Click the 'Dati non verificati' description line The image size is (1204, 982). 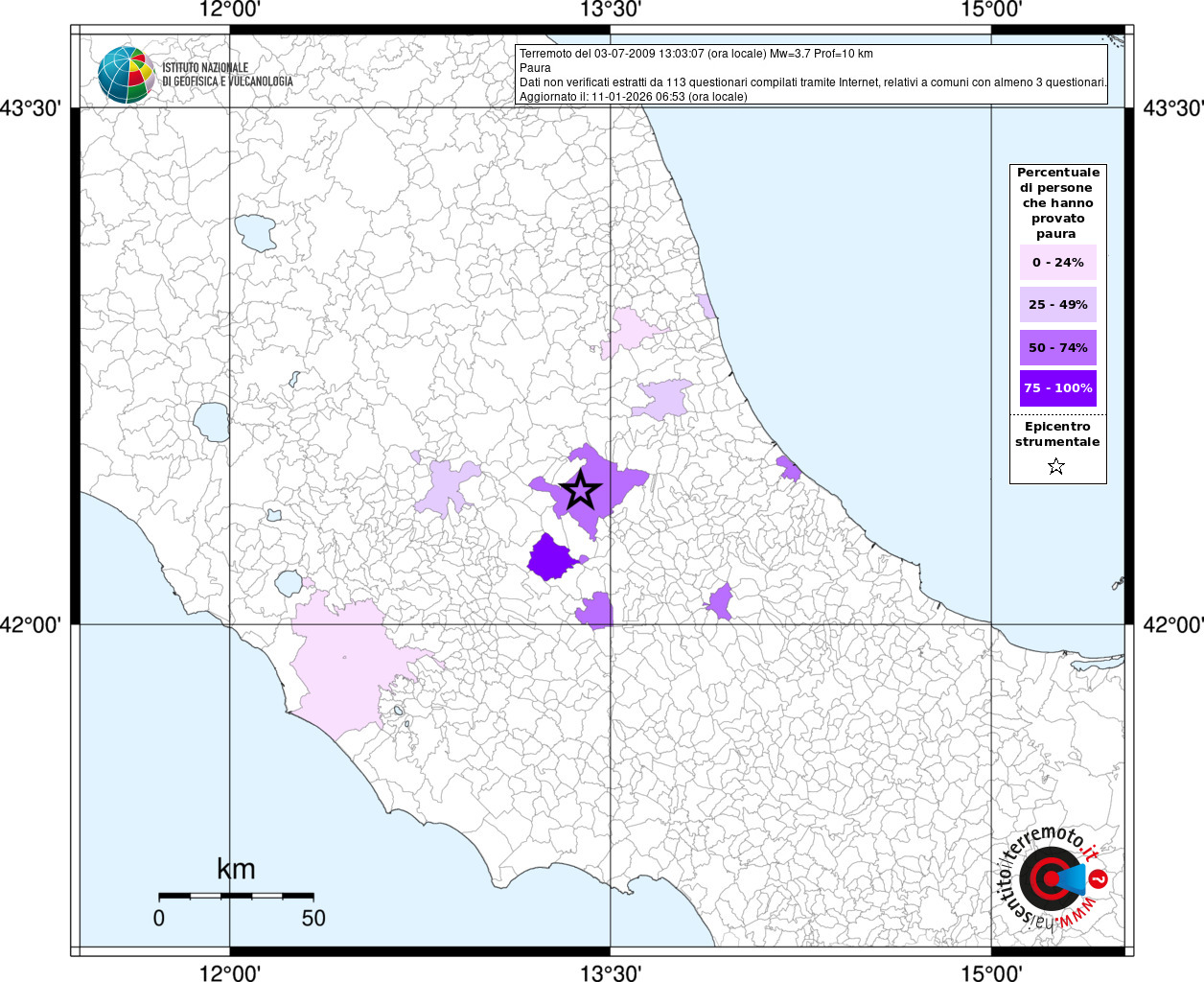[x=813, y=82]
